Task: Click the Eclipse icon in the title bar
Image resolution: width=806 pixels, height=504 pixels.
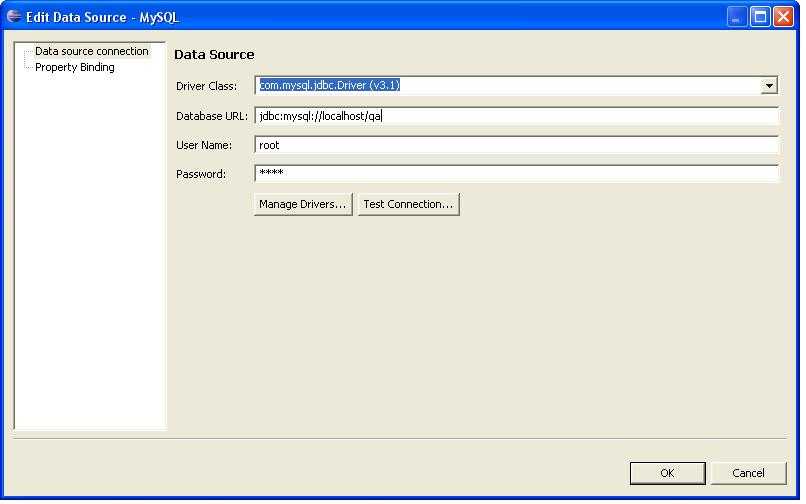Action: 13,17
